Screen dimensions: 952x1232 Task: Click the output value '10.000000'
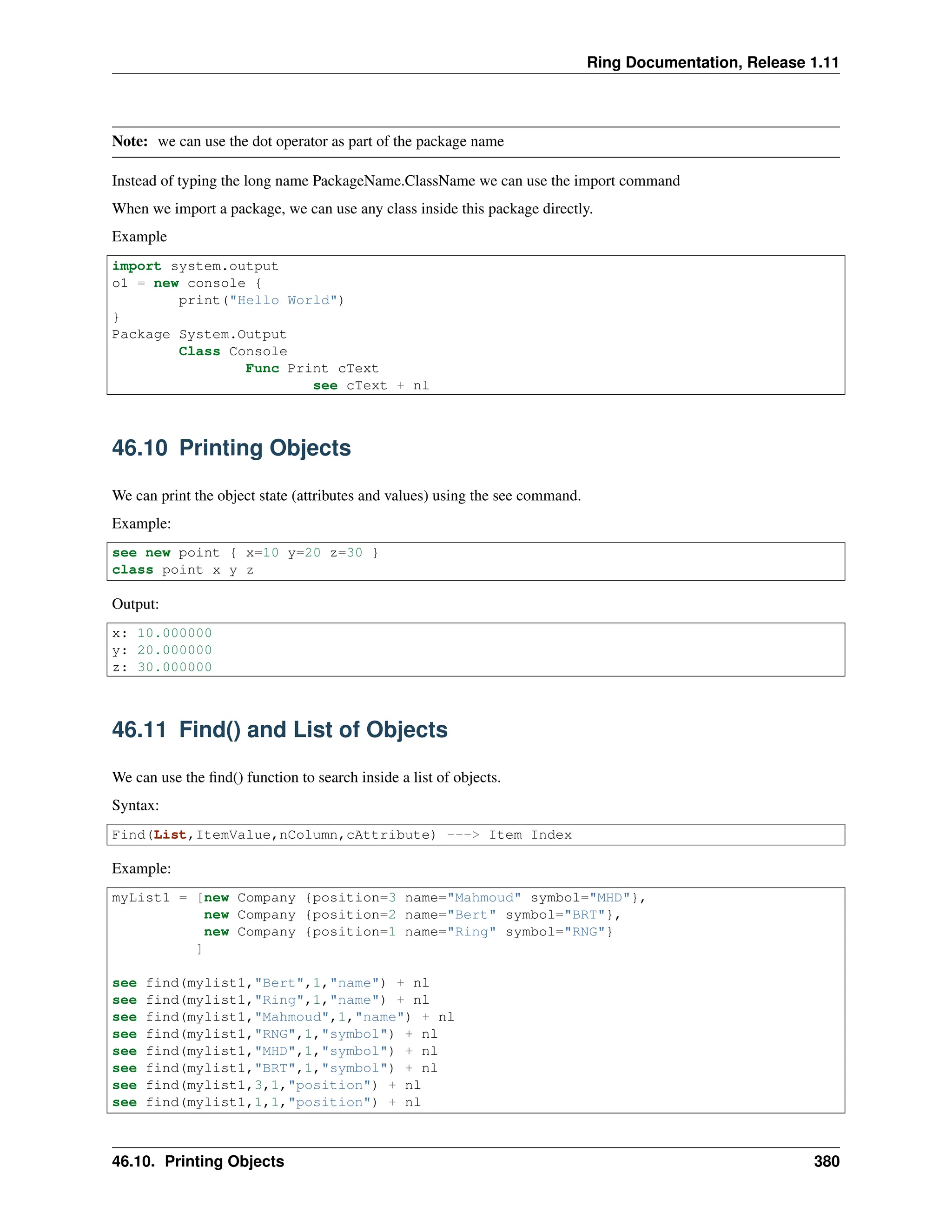(174, 633)
